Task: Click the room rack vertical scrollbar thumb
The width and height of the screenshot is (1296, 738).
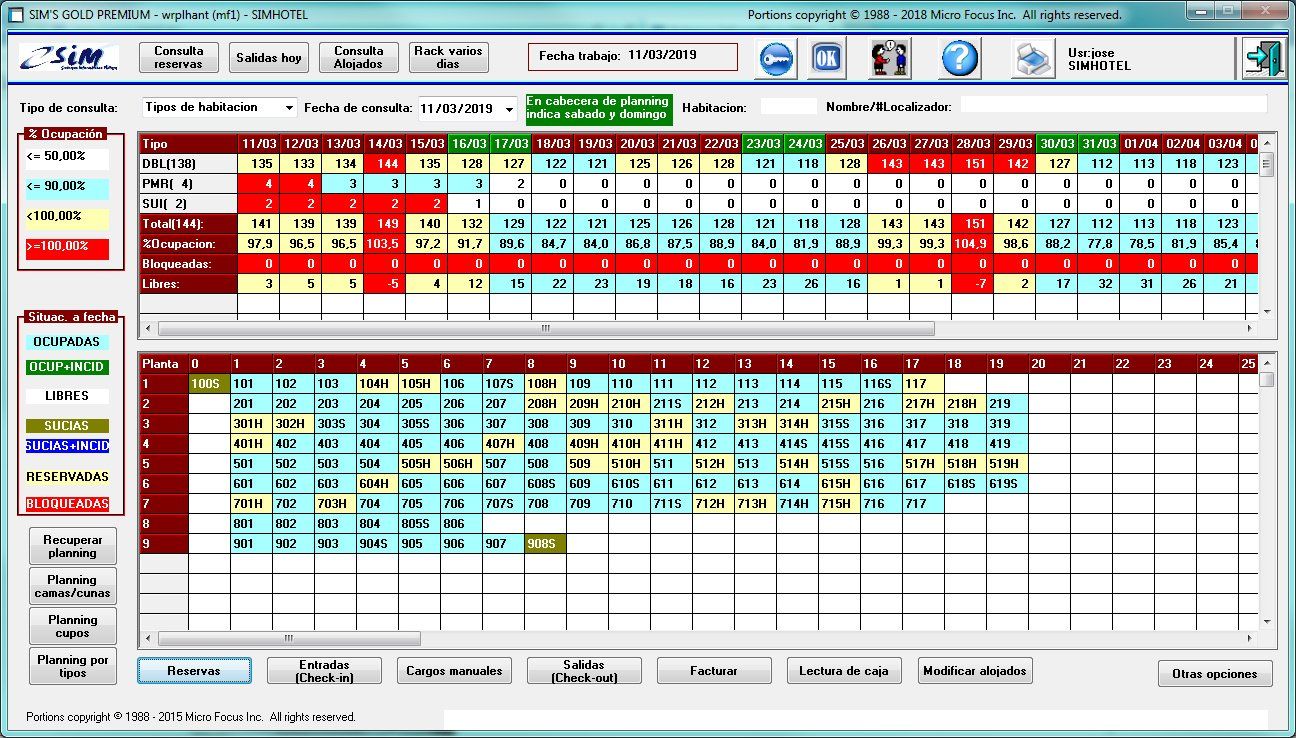Action: pyautogui.click(x=1267, y=380)
